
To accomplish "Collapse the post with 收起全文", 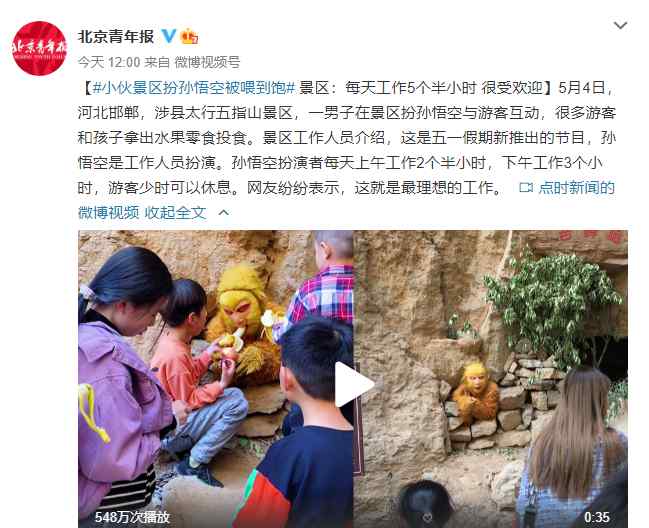I will pyautogui.click(x=175, y=213).
